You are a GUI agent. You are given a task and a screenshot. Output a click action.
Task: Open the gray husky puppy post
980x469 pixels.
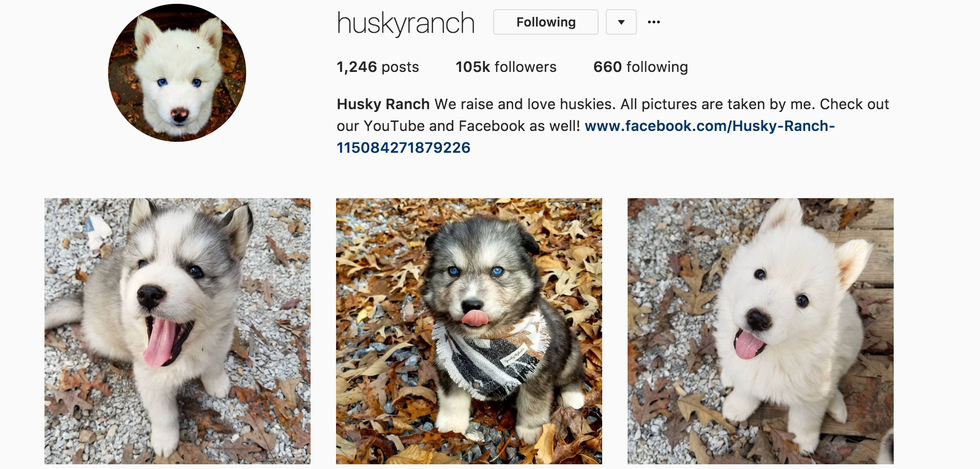tap(178, 331)
